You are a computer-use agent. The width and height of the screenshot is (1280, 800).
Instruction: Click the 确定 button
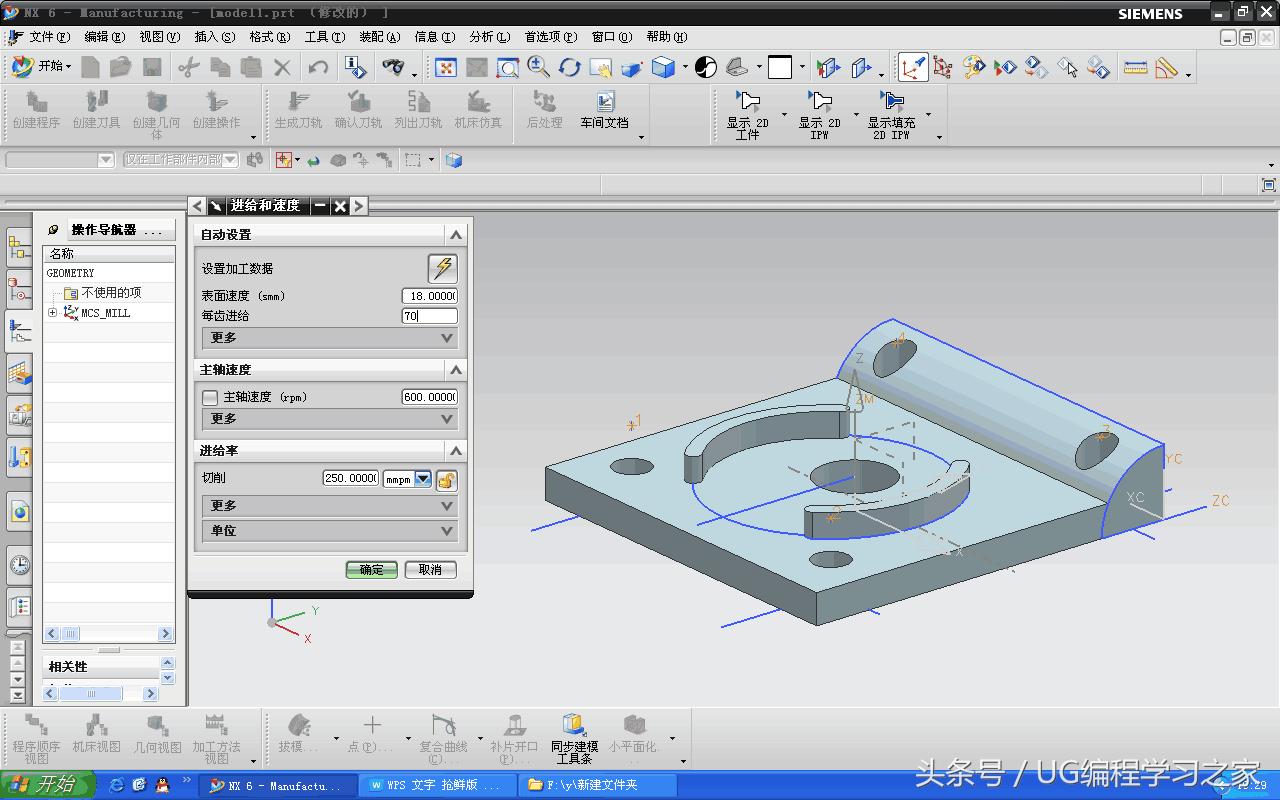point(372,570)
